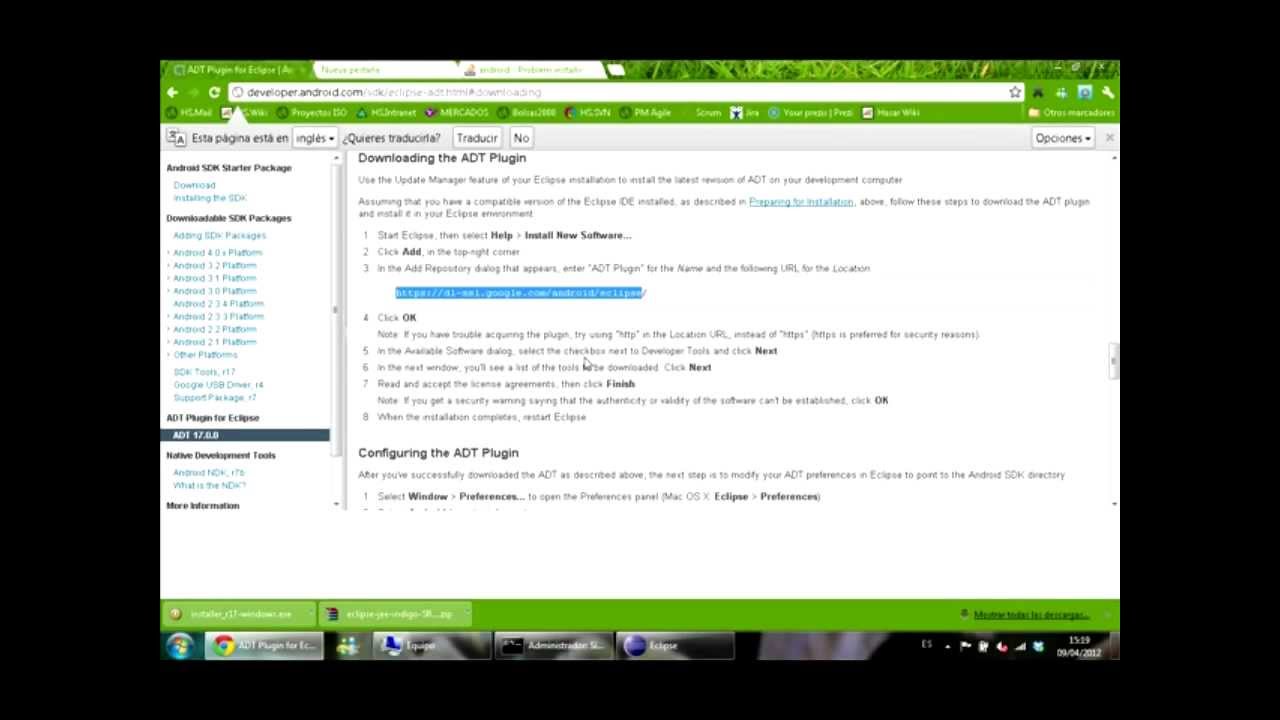Open the installer_r17-windows.exe download
The image size is (1280, 720).
(x=240, y=614)
